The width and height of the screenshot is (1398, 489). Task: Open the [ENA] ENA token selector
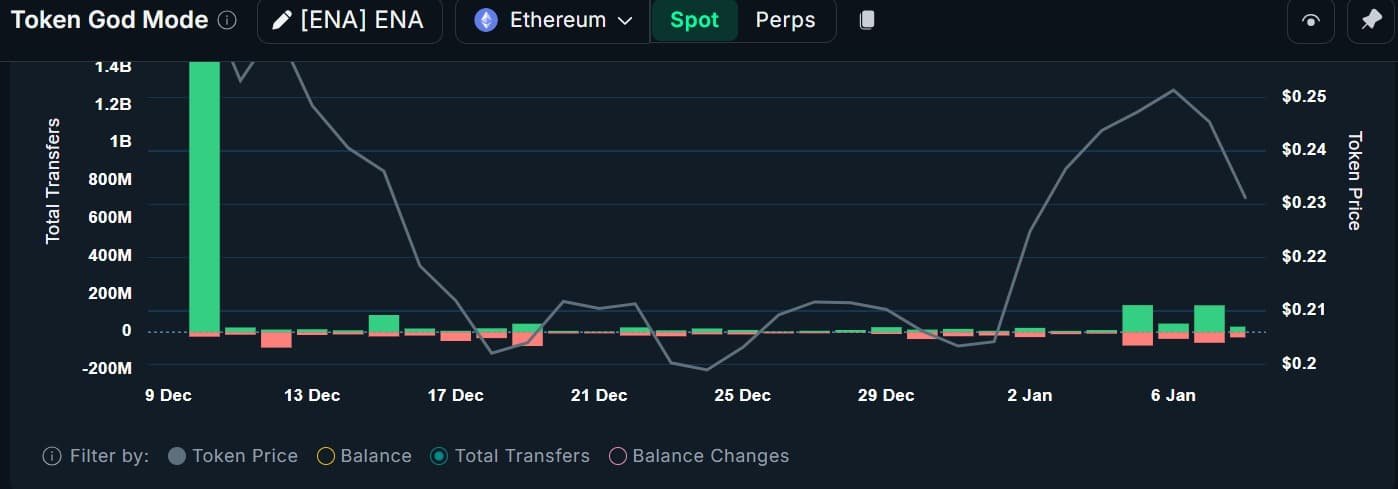click(x=350, y=20)
